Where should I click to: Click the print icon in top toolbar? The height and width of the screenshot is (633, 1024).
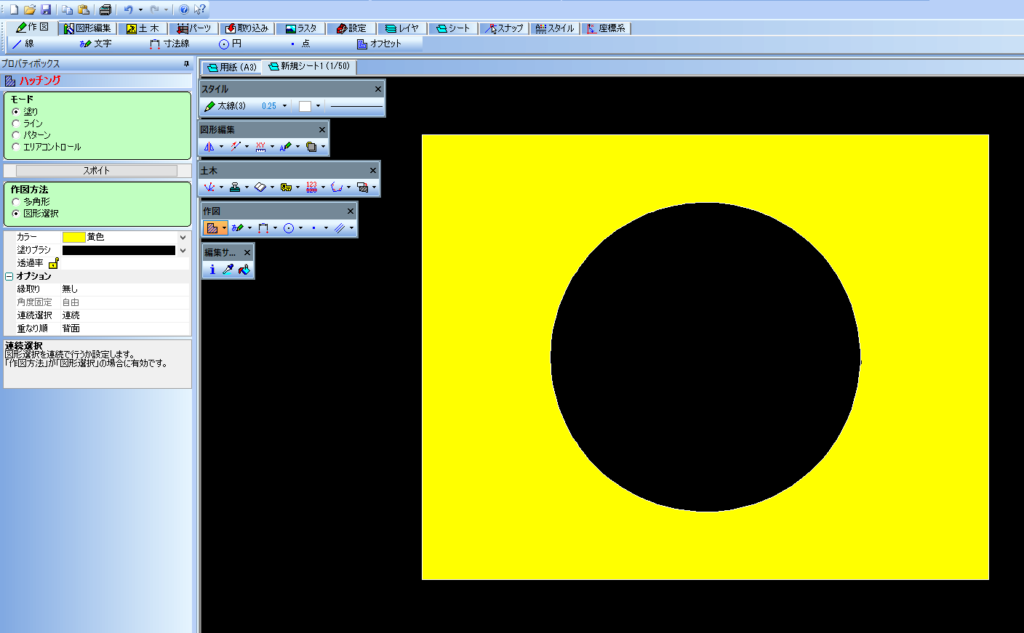click(x=105, y=9)
